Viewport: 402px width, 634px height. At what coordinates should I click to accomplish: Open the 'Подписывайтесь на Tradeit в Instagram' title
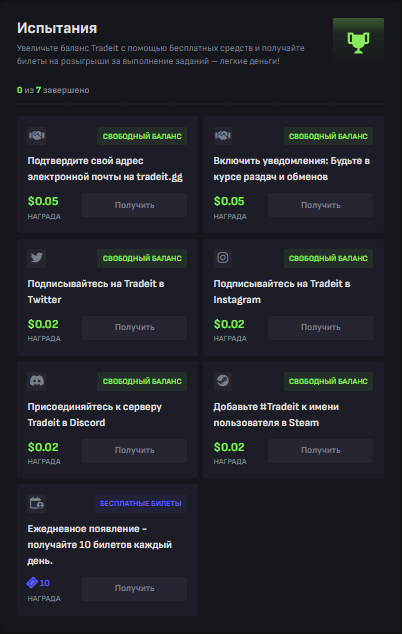pyautogui.click(x=282, y=292)
